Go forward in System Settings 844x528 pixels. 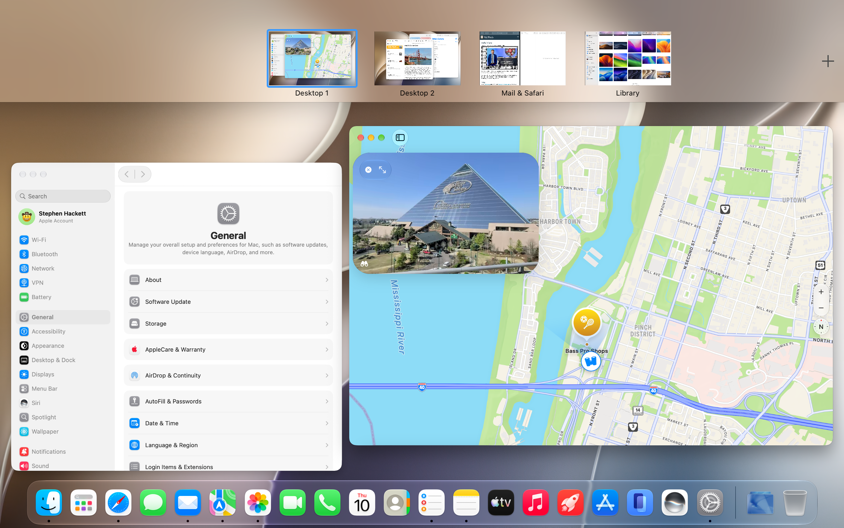[143, 174]
